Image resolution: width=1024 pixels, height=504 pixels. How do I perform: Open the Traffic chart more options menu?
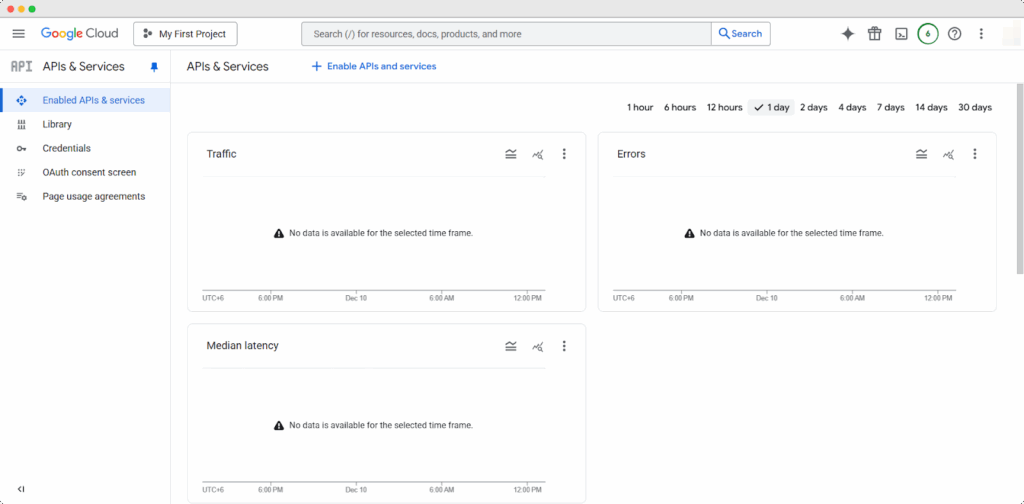coord(564,154)
